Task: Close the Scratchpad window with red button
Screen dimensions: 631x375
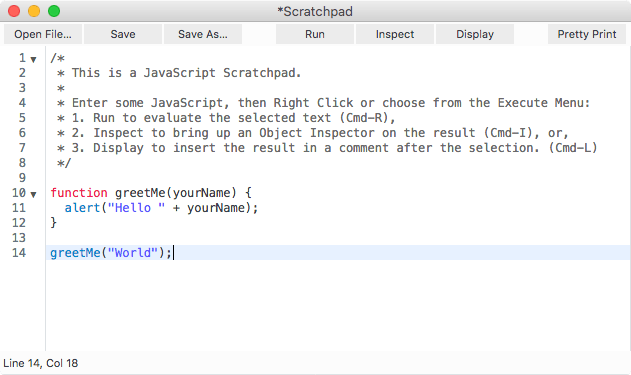Action: tap(14, 11)
